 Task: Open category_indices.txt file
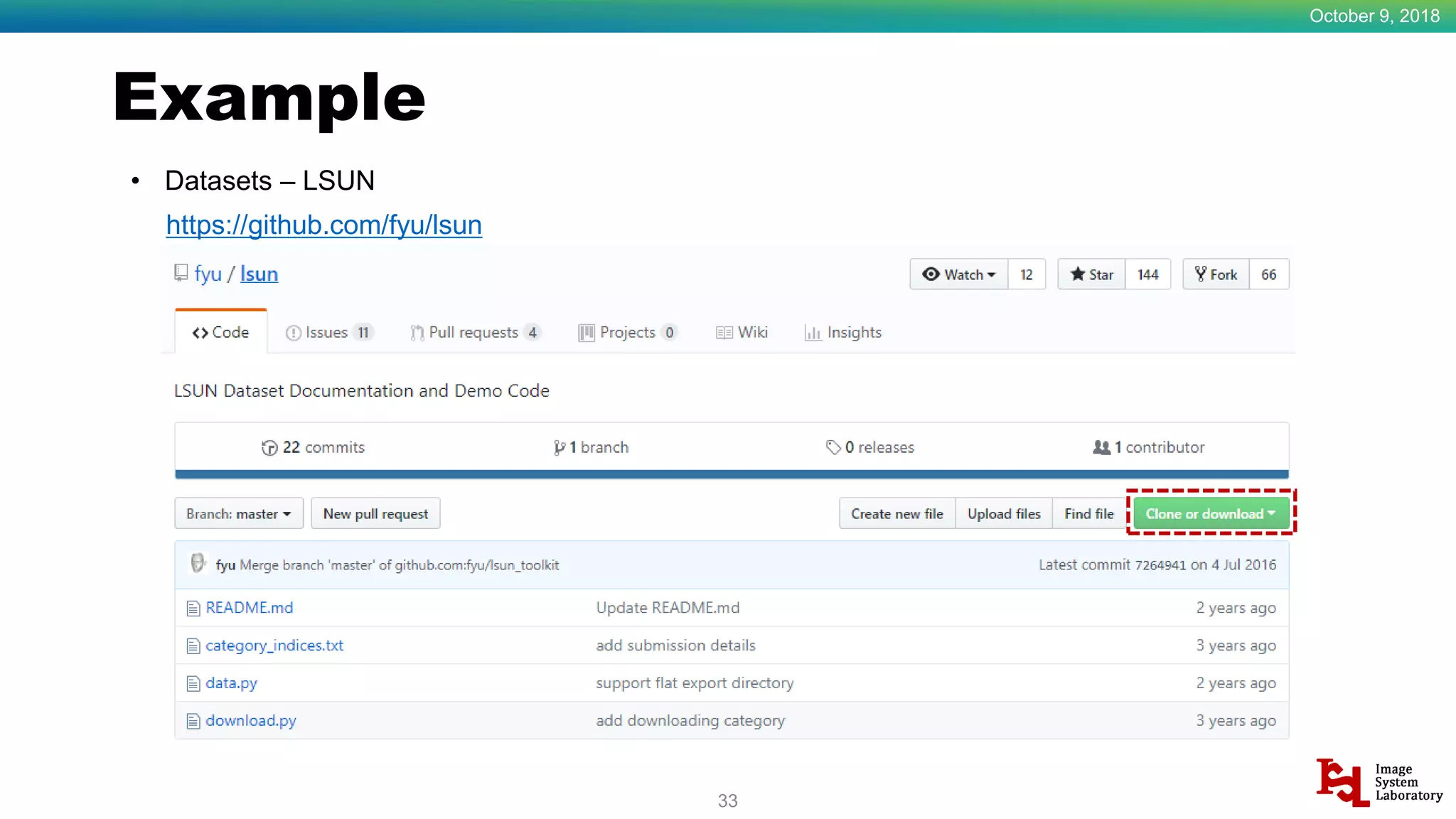pos(274,646)
